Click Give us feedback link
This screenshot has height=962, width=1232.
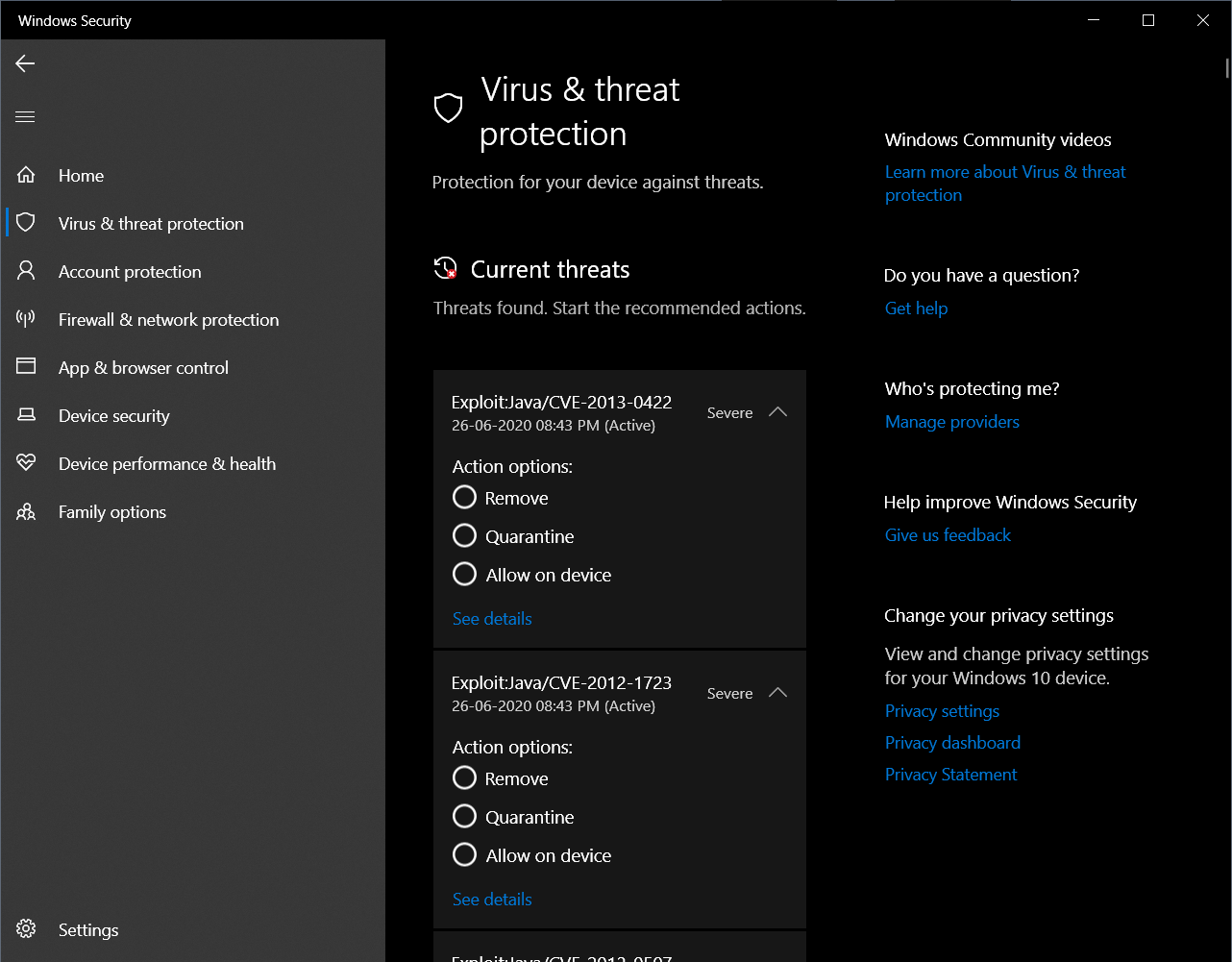(948, 534)
